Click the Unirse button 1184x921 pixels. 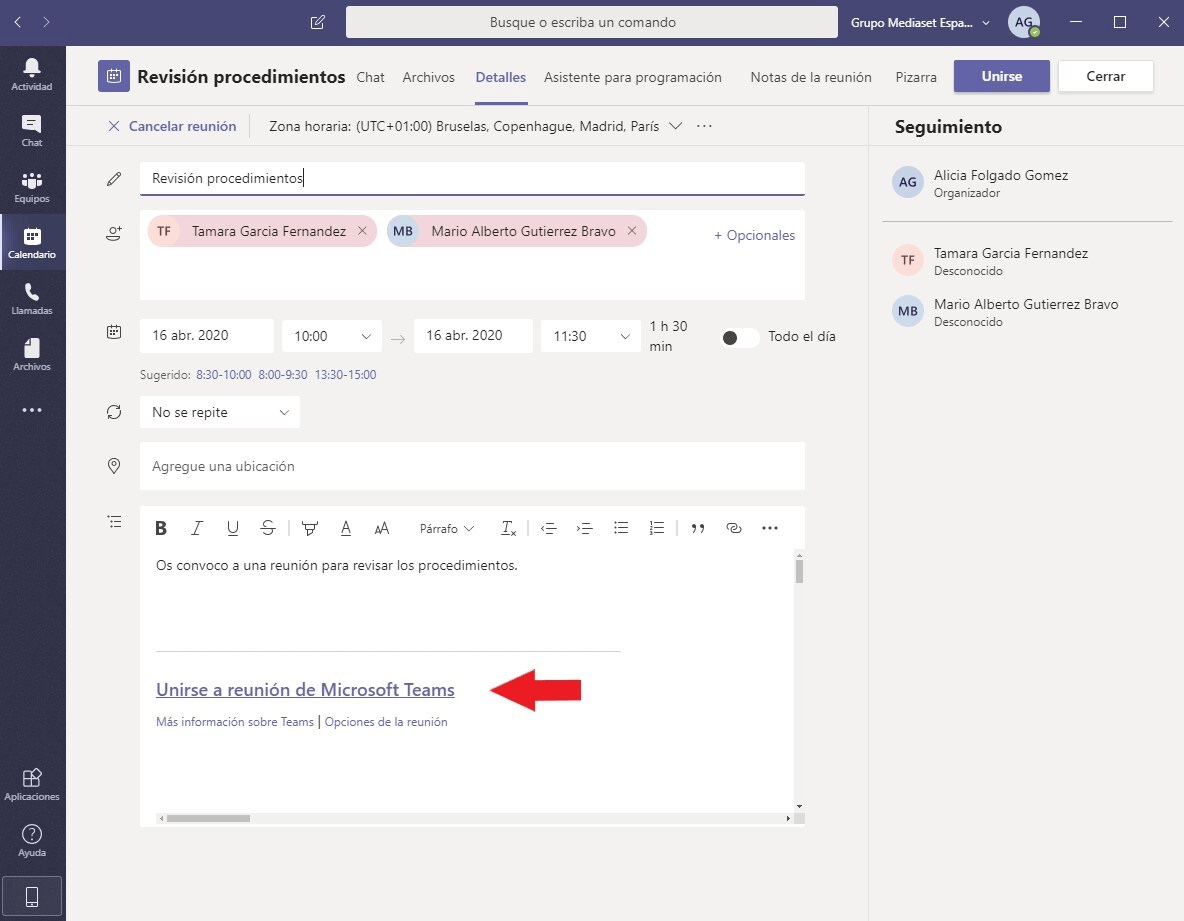click(x=1001, y=76)
